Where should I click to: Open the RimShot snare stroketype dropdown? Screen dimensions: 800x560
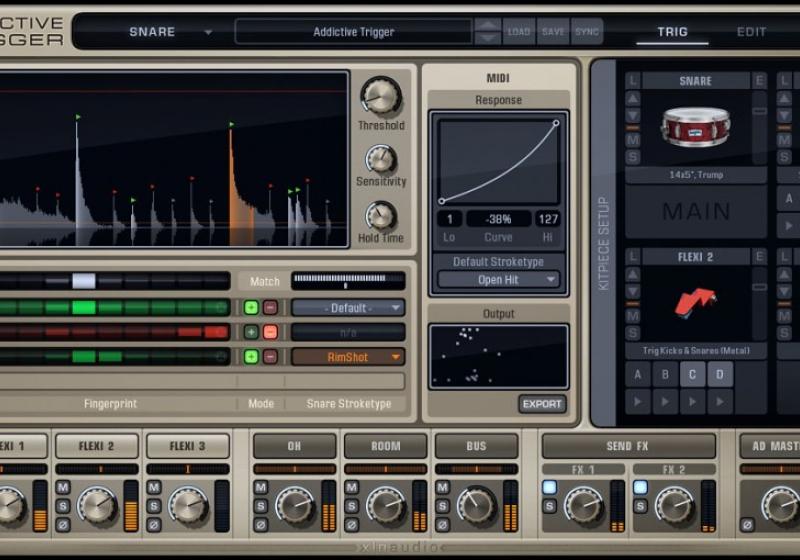coord(348,357)
